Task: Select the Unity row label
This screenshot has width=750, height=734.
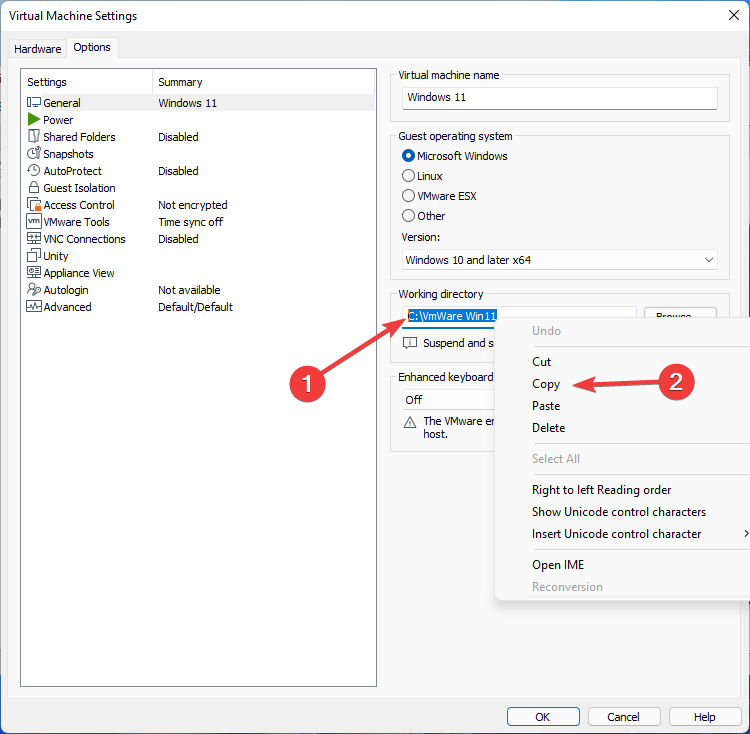Action: (56, 256)
